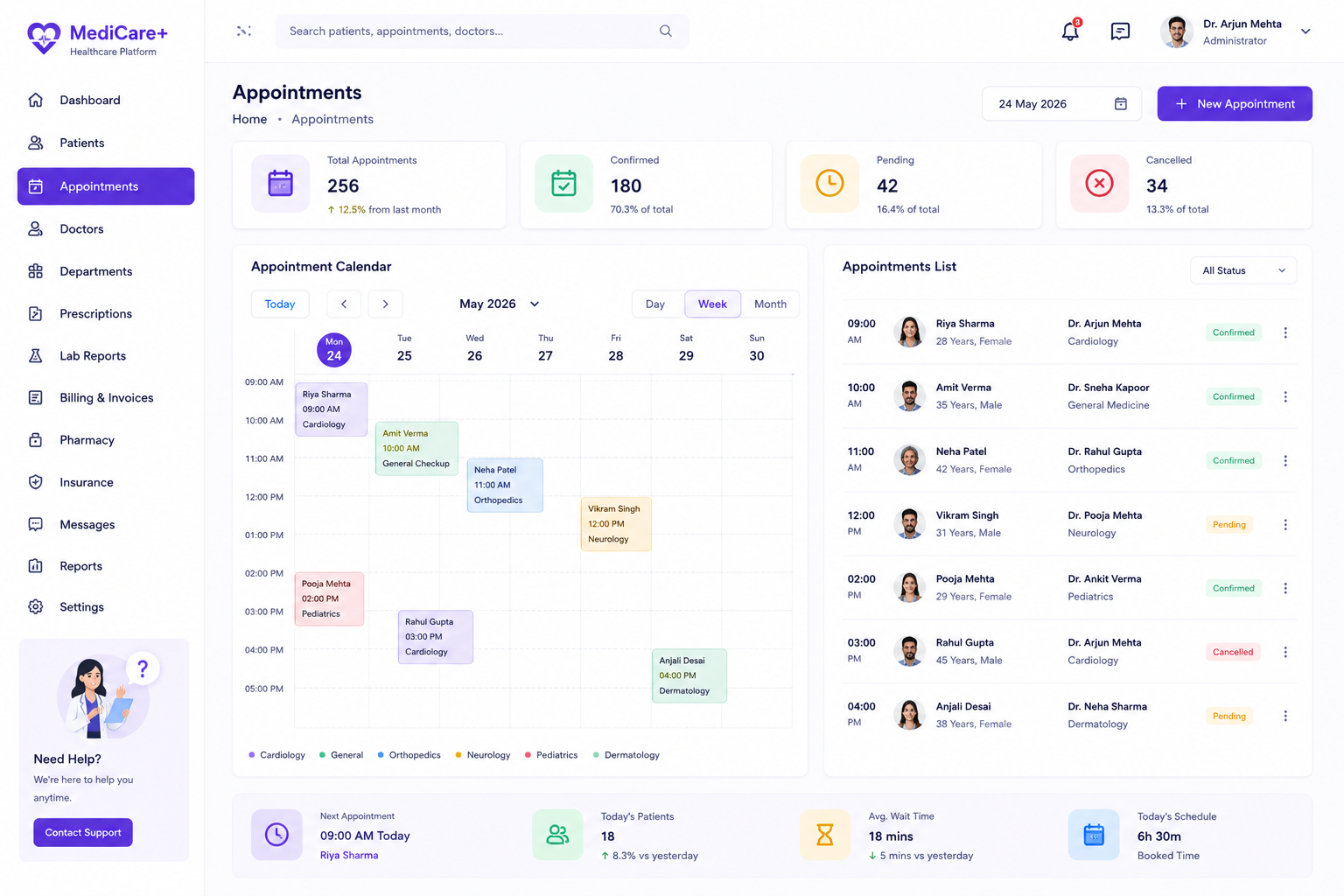Open calendar icon in the date field
The width and height of the screenshot is (1344, 896).
1121,103
